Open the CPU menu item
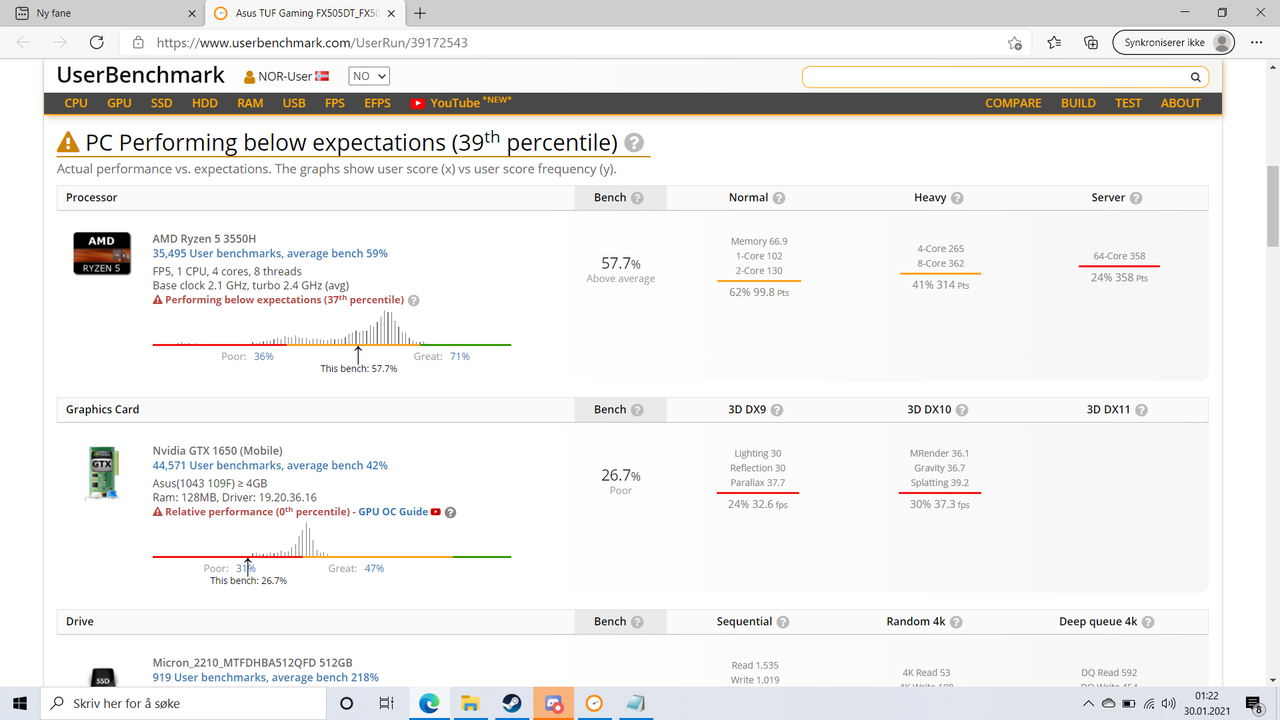 [x=76, y=103]
